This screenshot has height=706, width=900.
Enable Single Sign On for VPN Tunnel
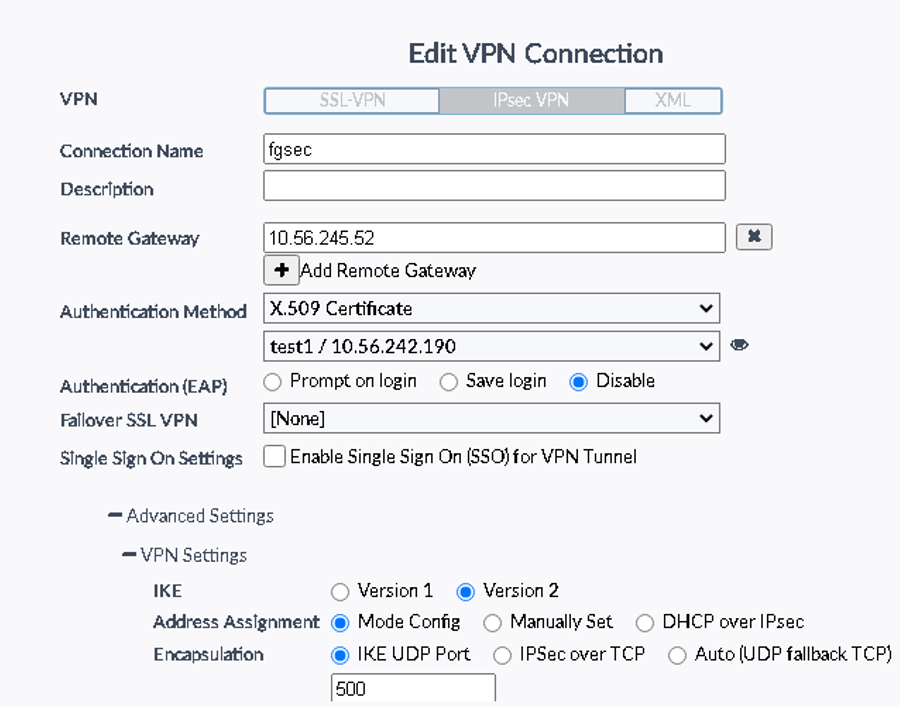(274, 457)
